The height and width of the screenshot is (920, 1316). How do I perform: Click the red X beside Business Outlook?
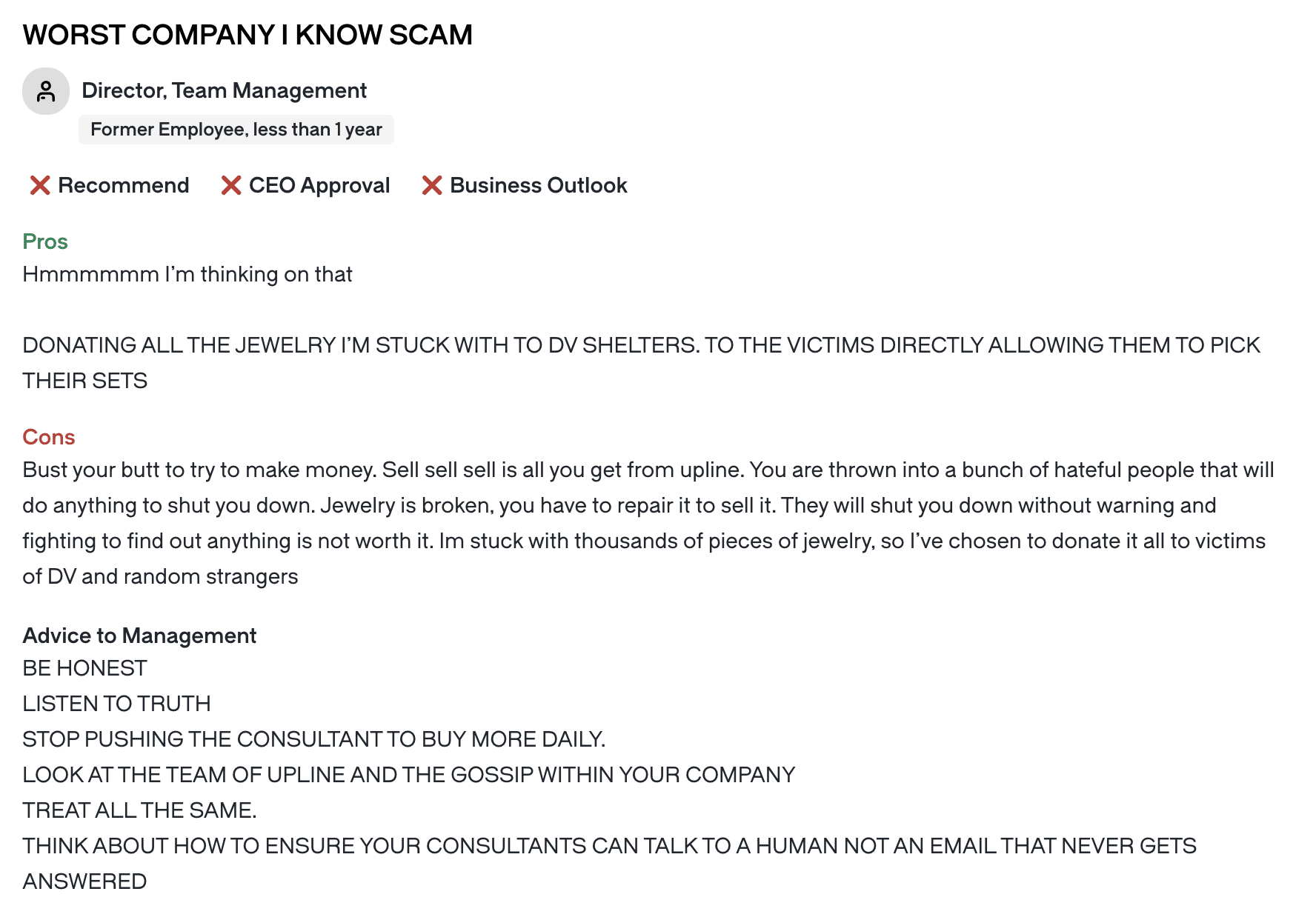click(432, 185)
